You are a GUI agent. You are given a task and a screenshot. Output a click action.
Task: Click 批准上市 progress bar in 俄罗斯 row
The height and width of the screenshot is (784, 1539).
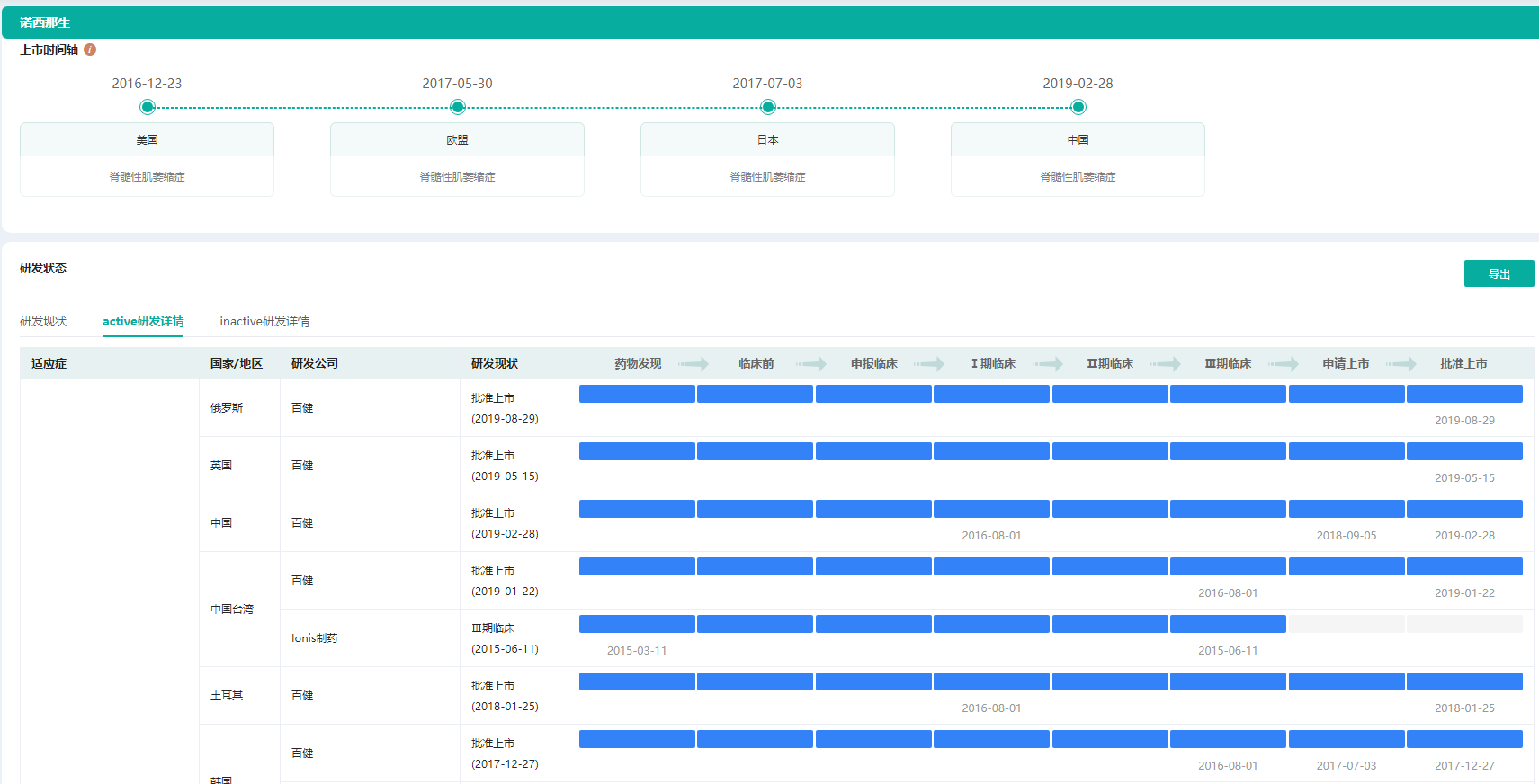click(1464, 394)
